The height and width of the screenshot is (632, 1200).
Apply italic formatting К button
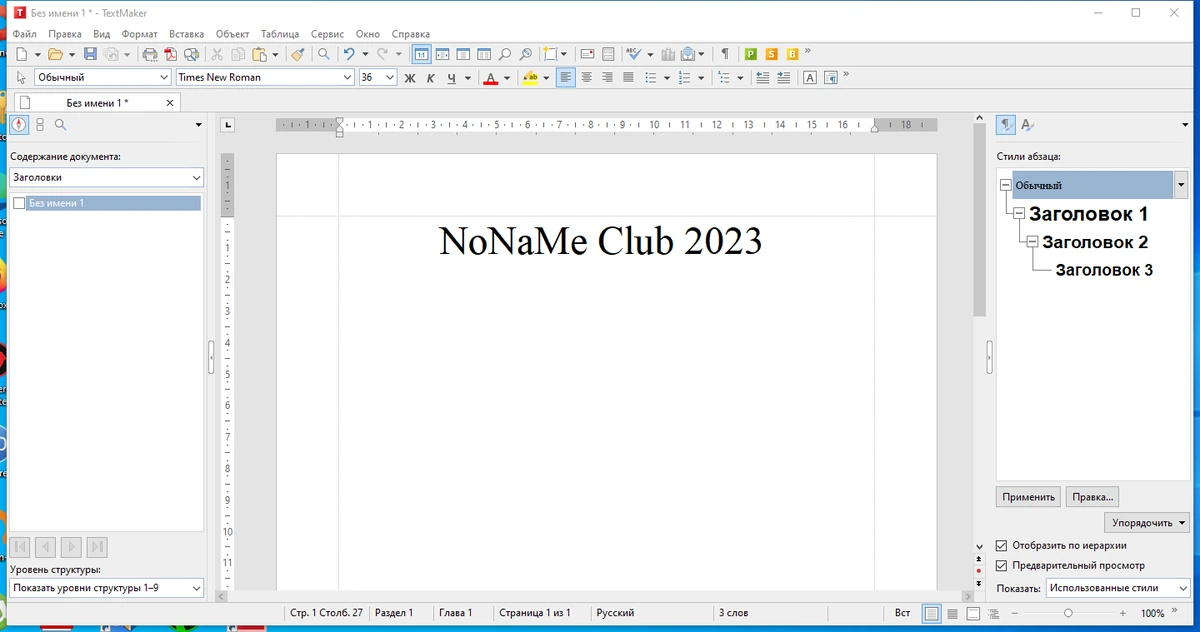coord(431,77)
